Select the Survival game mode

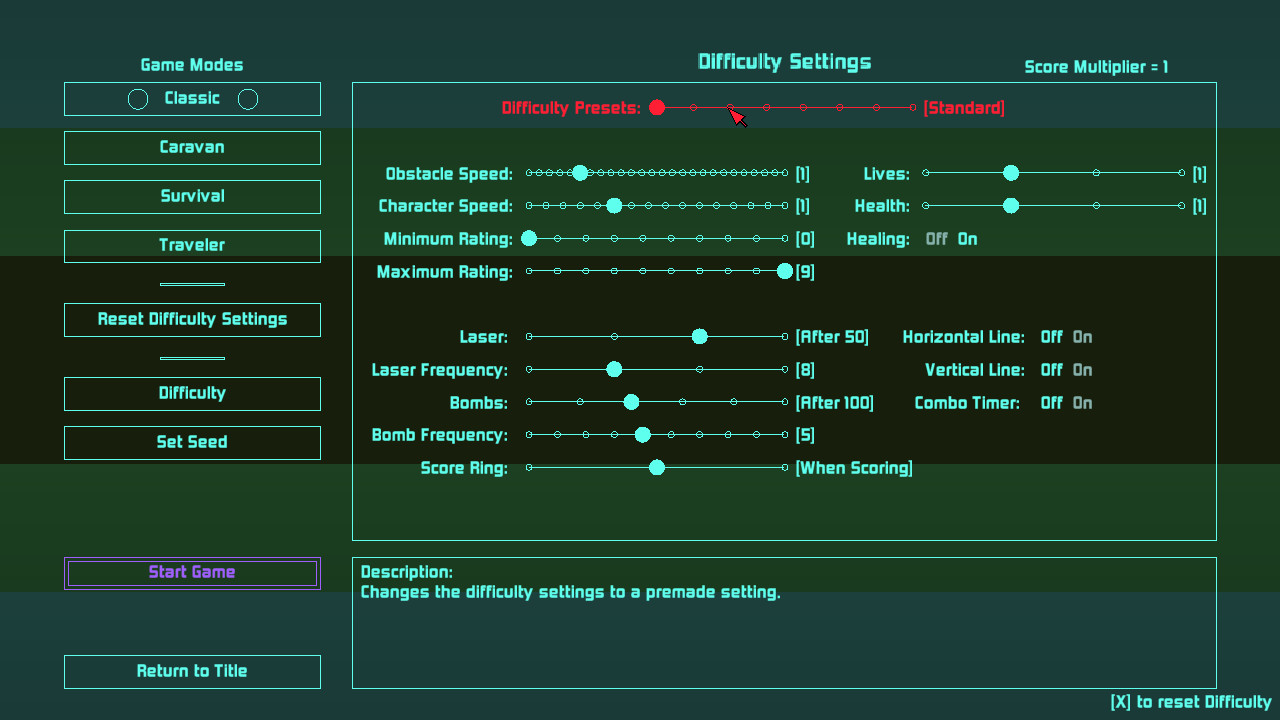pyautogui.click(x=192, y=197)
